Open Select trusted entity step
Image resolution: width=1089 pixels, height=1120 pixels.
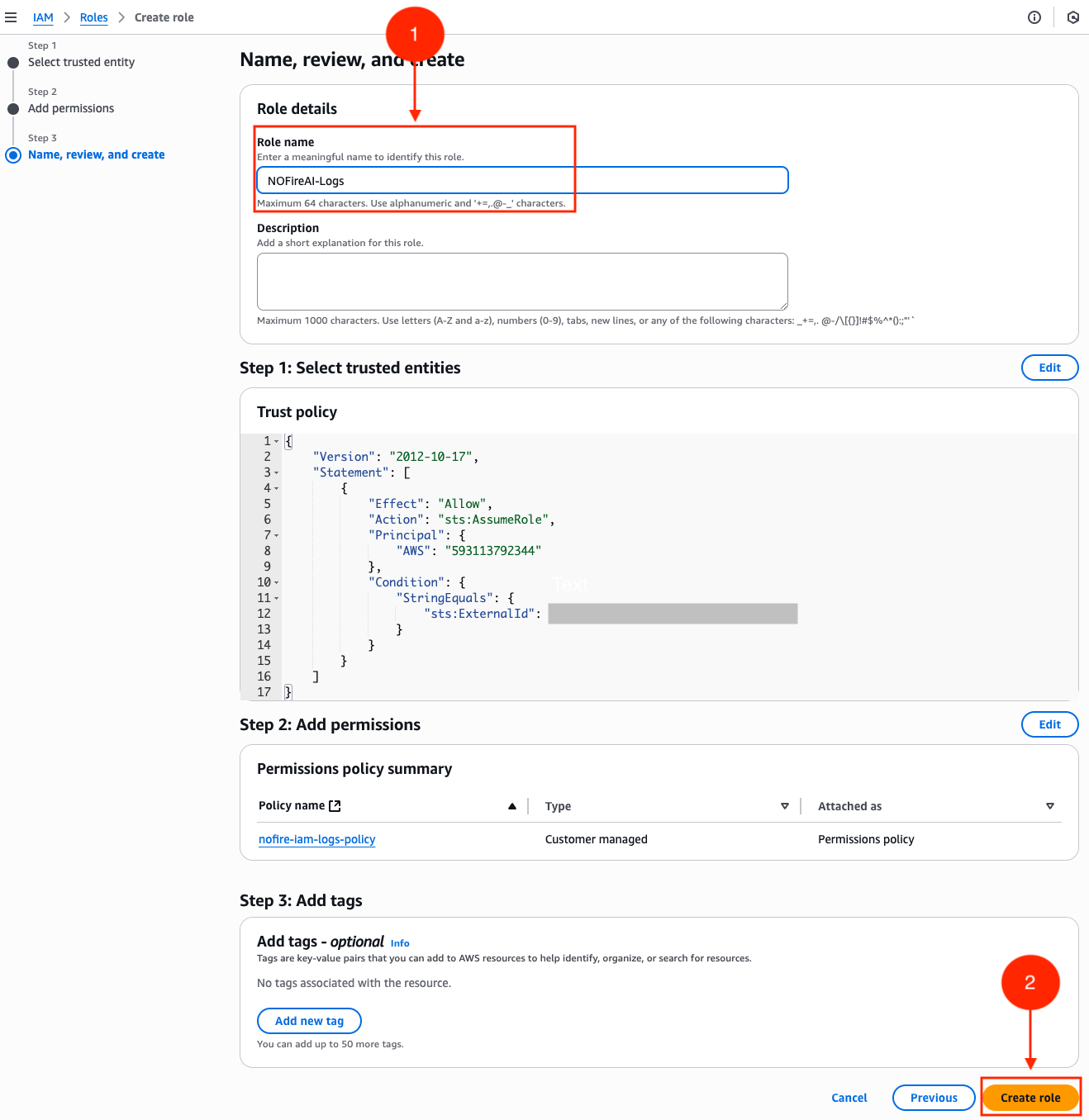81,62
